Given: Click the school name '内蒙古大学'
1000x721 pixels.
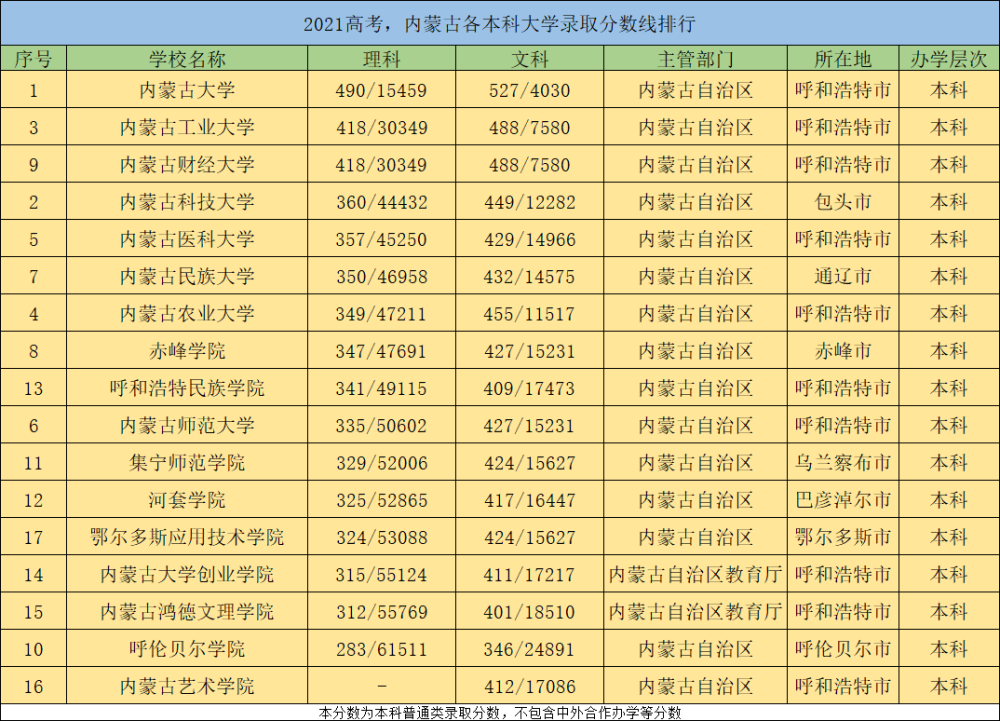Looking at the screenshot, I should [x=187, y=90].
